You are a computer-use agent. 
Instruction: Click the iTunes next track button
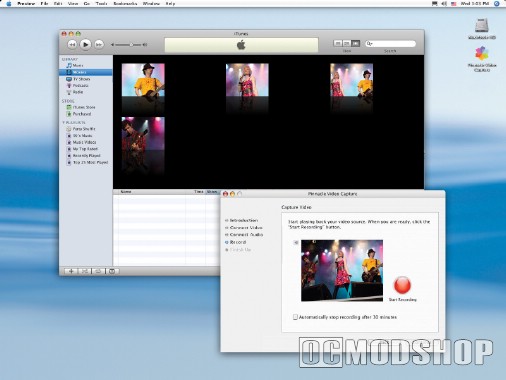(99, 44)
